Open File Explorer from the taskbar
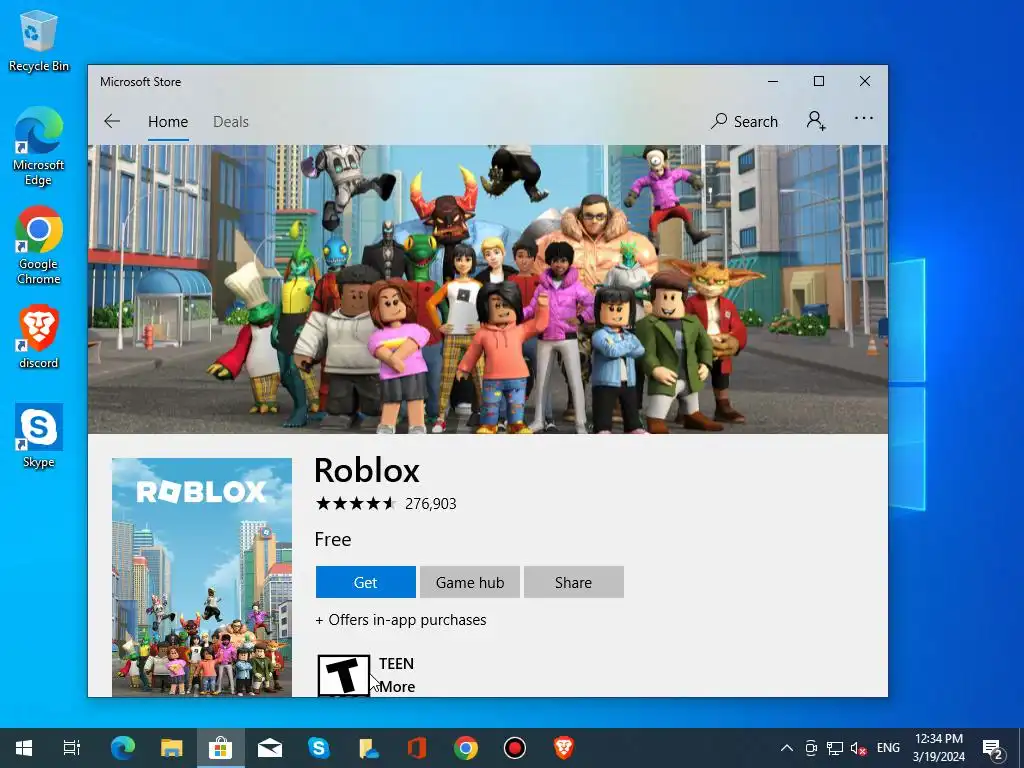Screen dimensions: 1024x768 [172, 748]
